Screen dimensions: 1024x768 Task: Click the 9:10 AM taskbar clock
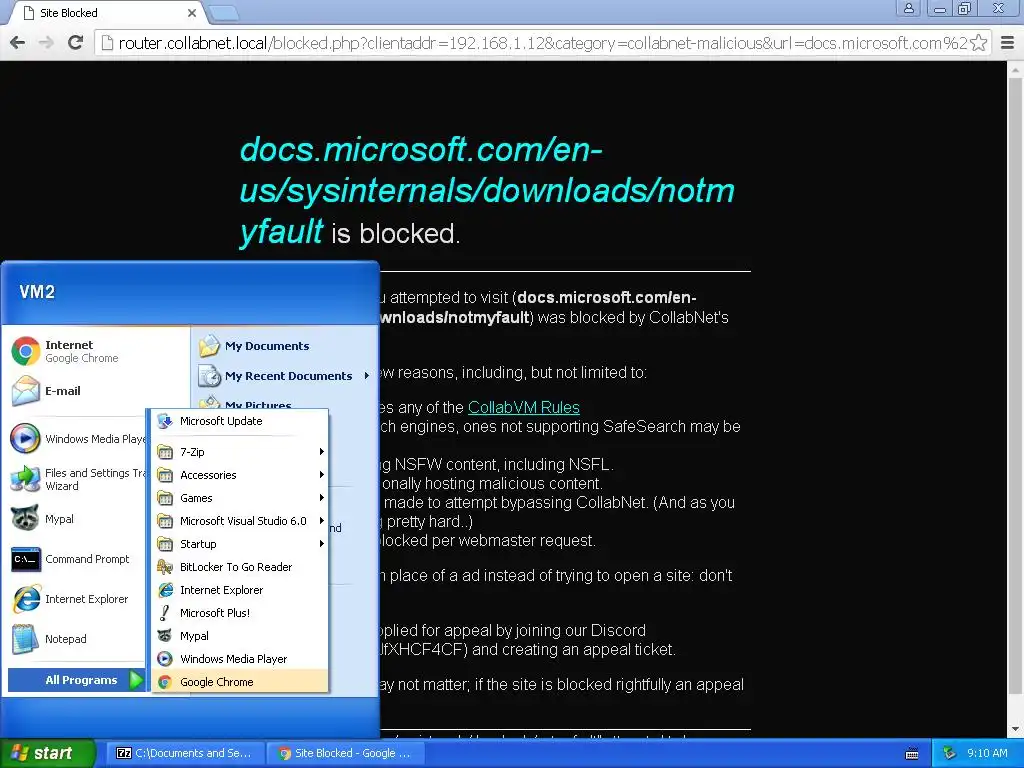coord(987,753)
